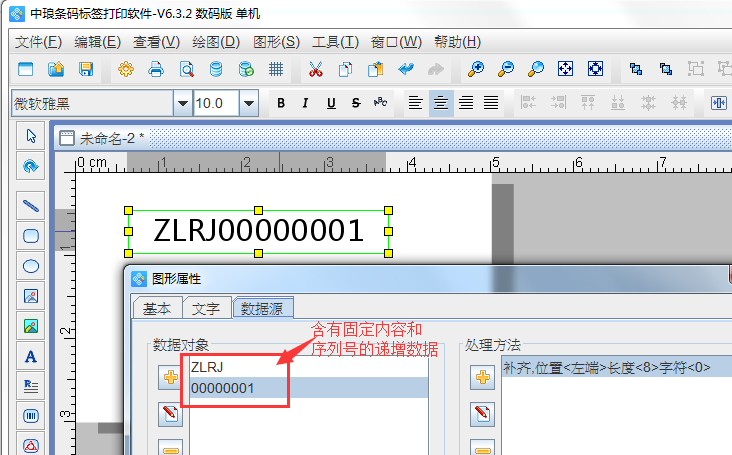
Task: Open print preview from the toolbar
Action: pos(186,69)
